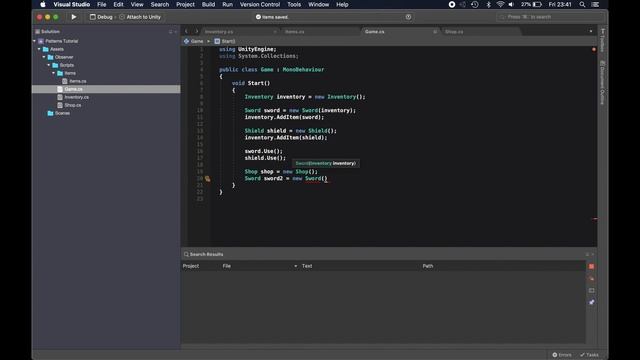Collapse the Scripts folder
This screenshot has height=360, width=640.
coord(49,65)
